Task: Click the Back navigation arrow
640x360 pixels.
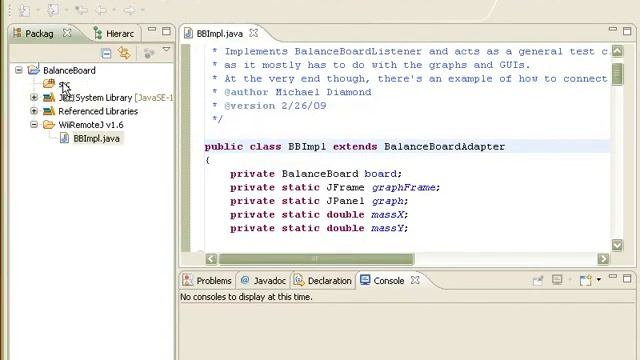Action: pos(100,10)
